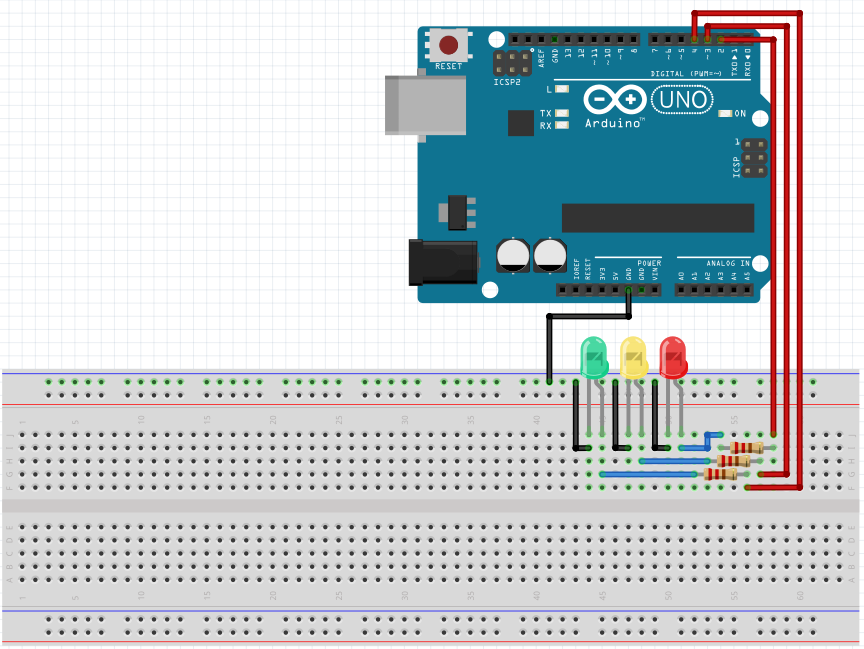Select the red LED on the breadboard
This screenshot has width=864, height=649.
(x=673, y=357)
